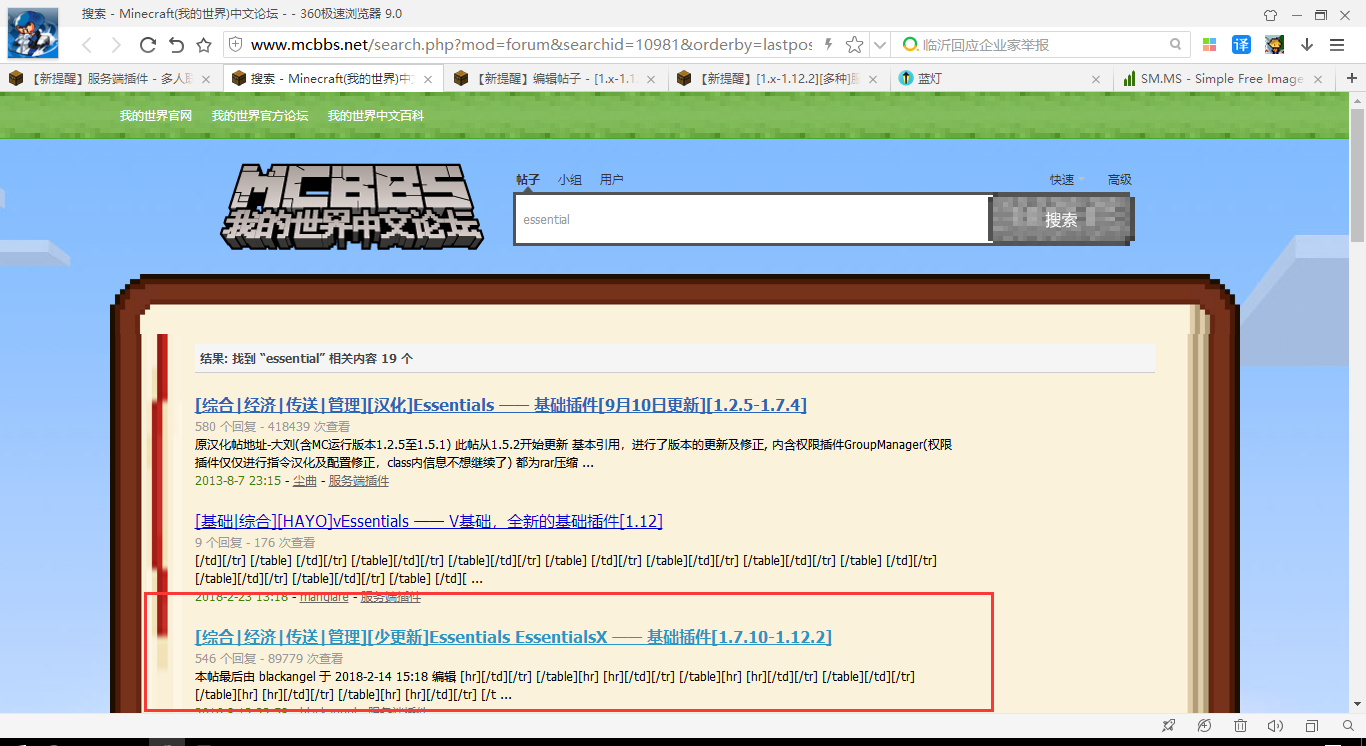Viewport: 1366px width, 746px height.
Task: Click the 搜索 button
Action: [1062, 219]
